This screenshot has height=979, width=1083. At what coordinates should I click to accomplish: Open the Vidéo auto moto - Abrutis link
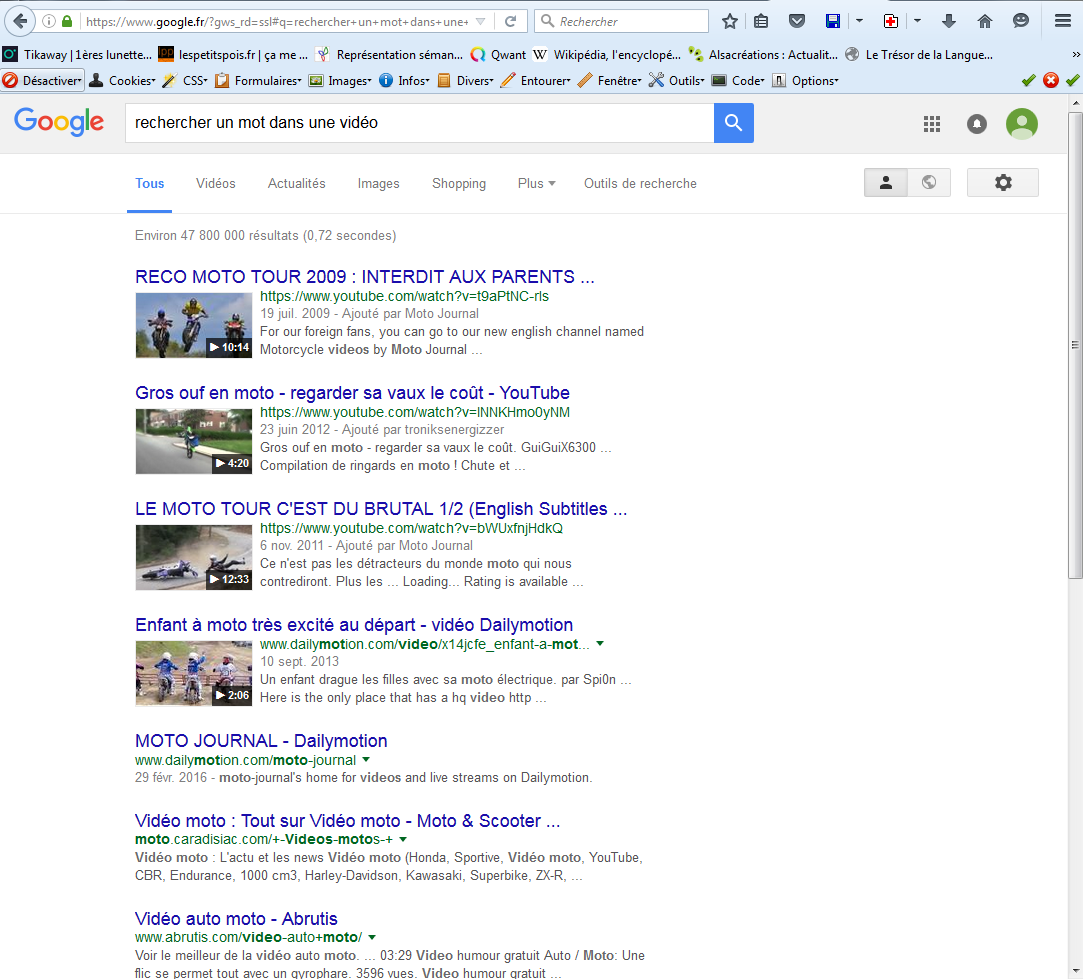click(236, 918)
